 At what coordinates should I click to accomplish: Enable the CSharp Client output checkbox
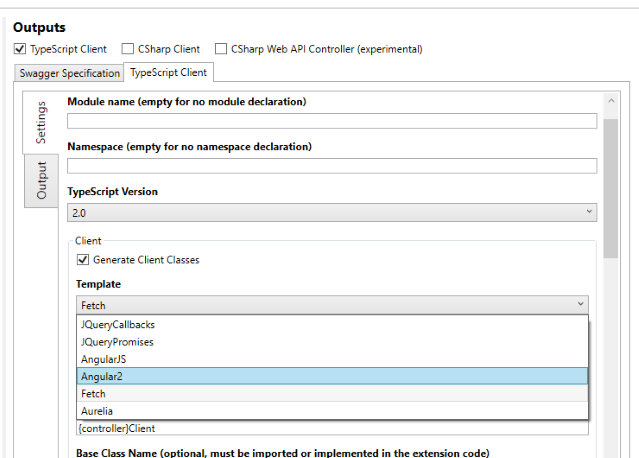(x=128, y=49)
